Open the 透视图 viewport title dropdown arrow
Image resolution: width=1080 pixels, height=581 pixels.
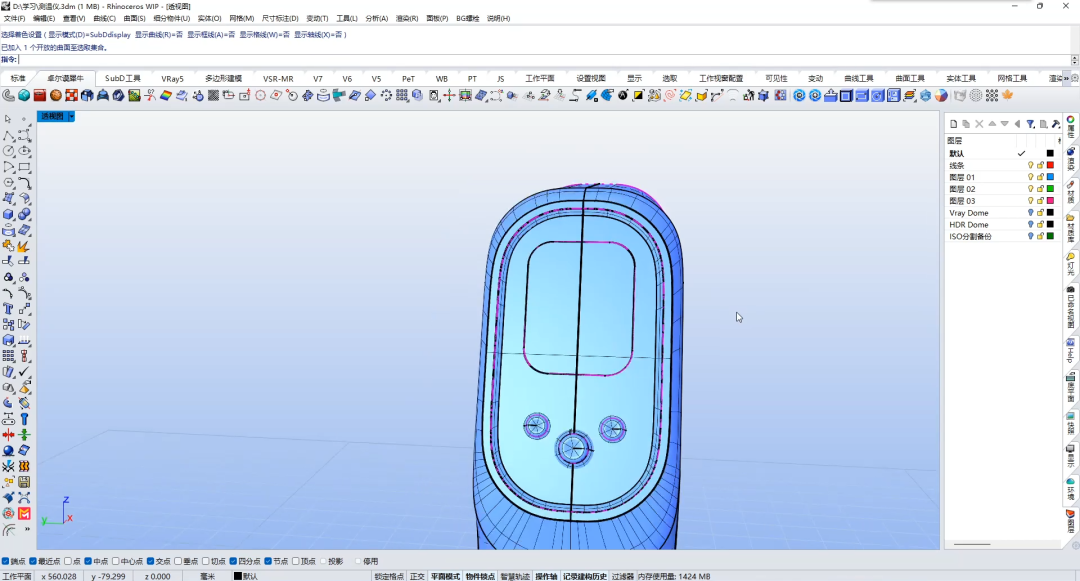72,116
